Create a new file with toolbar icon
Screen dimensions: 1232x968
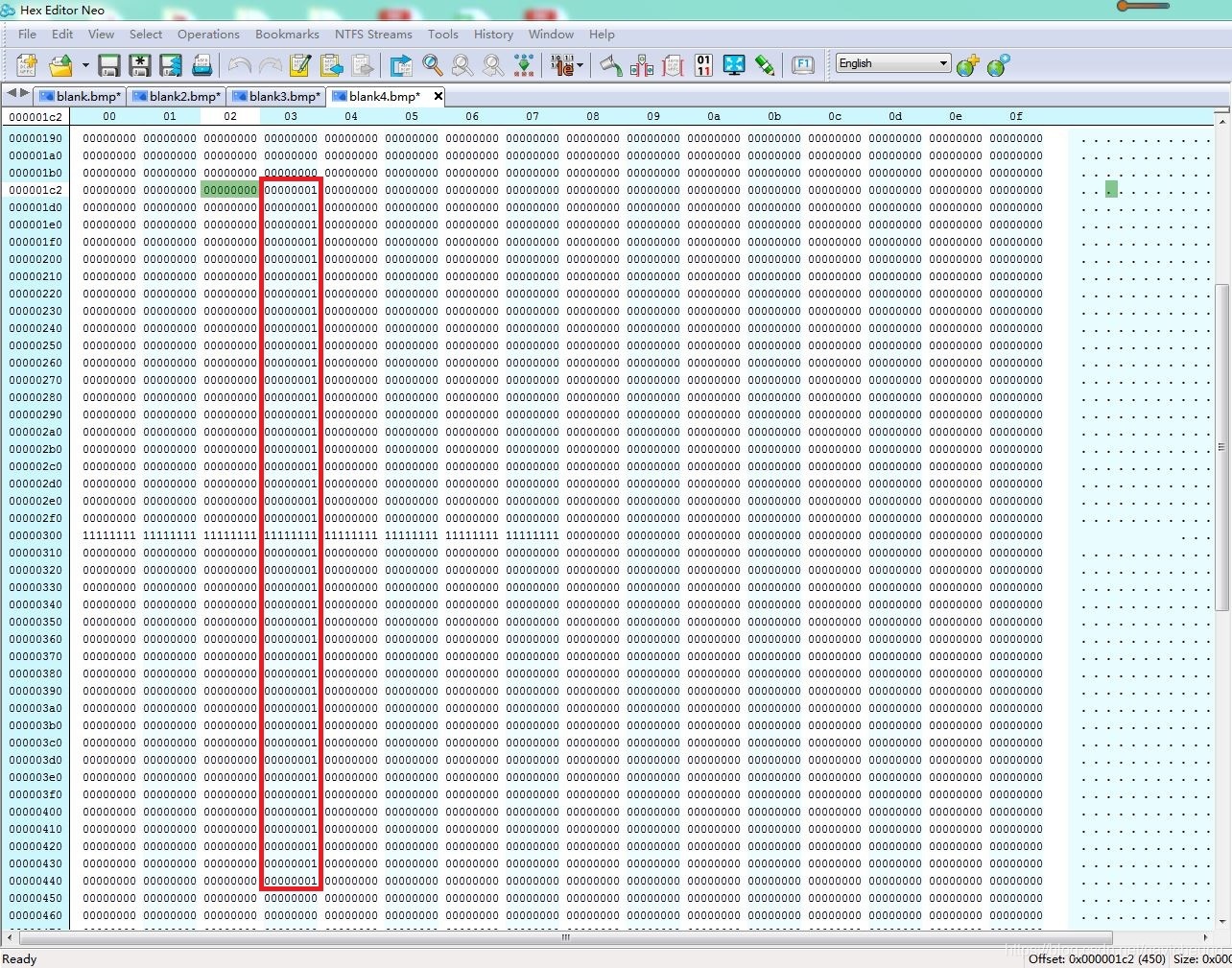tap(27, 65)
